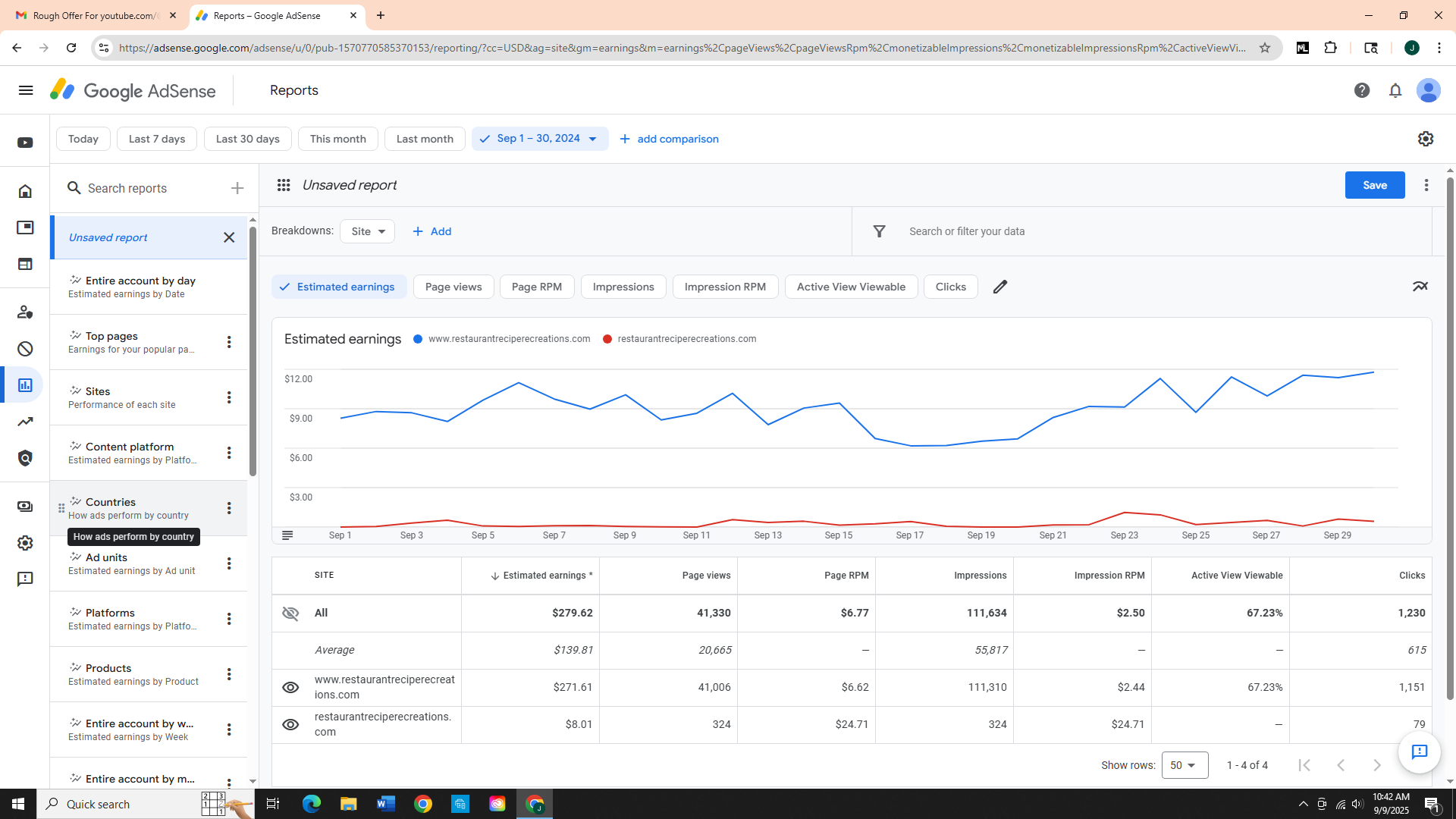Open options for Products report
Image resolution: width=1456 pixels, height=819 pixels.
point(229,674)
